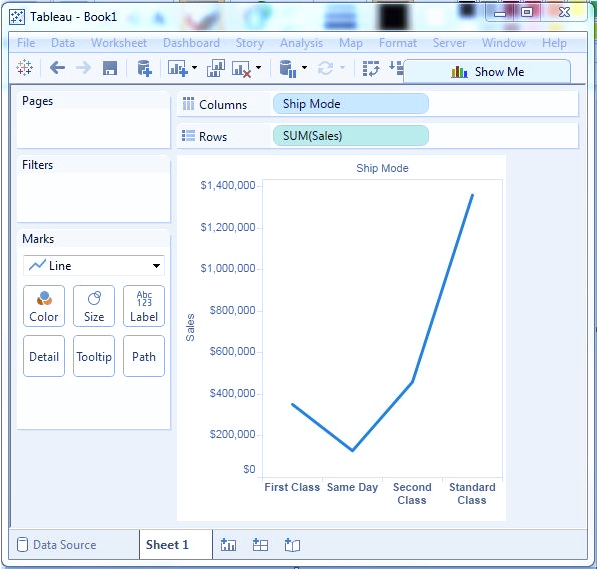Open the Window menu
Image resolution: width=600 pixels, height=569 pixels.
(x=504, y=43)
